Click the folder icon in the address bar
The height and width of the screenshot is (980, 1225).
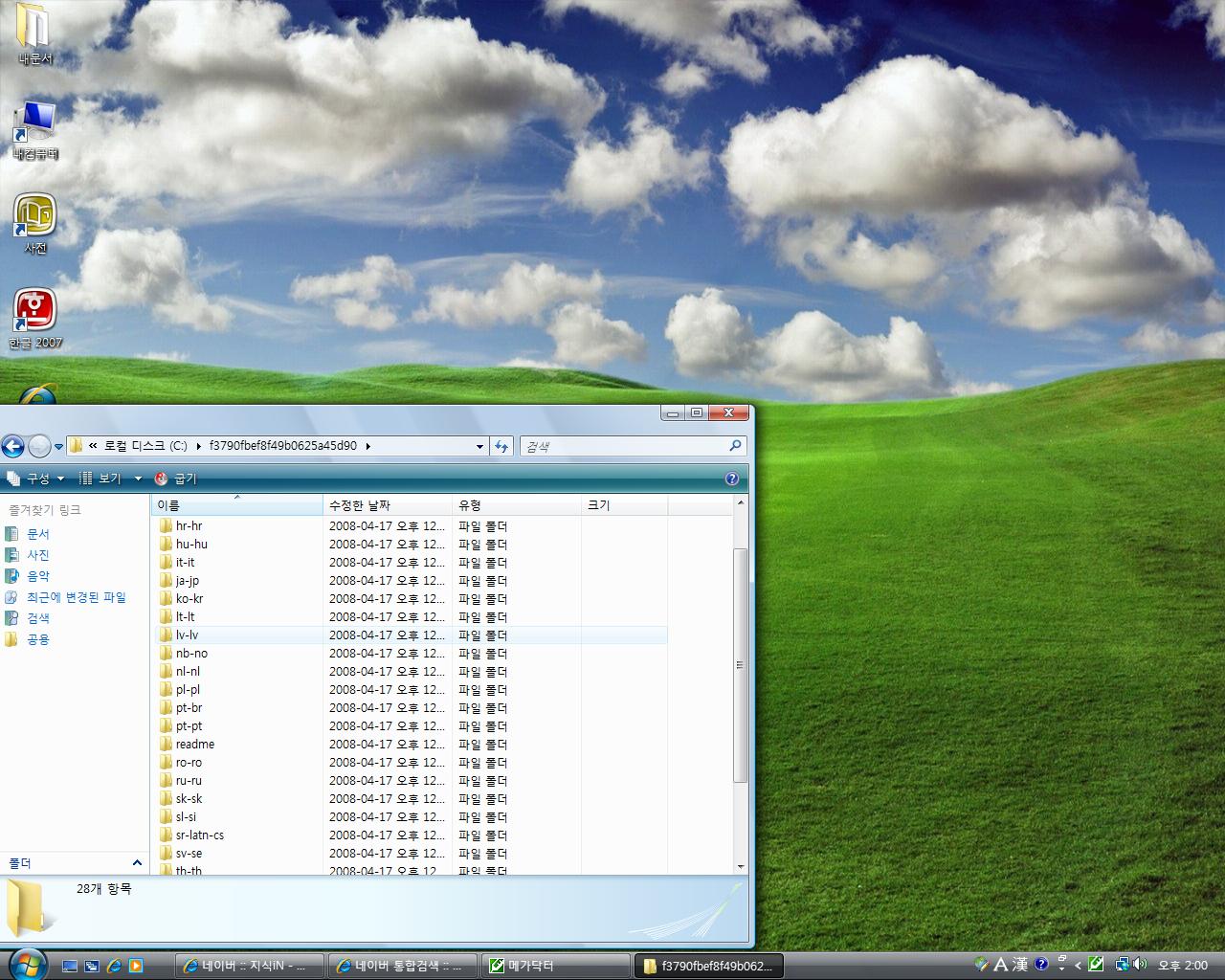click(x=76, y=446)
